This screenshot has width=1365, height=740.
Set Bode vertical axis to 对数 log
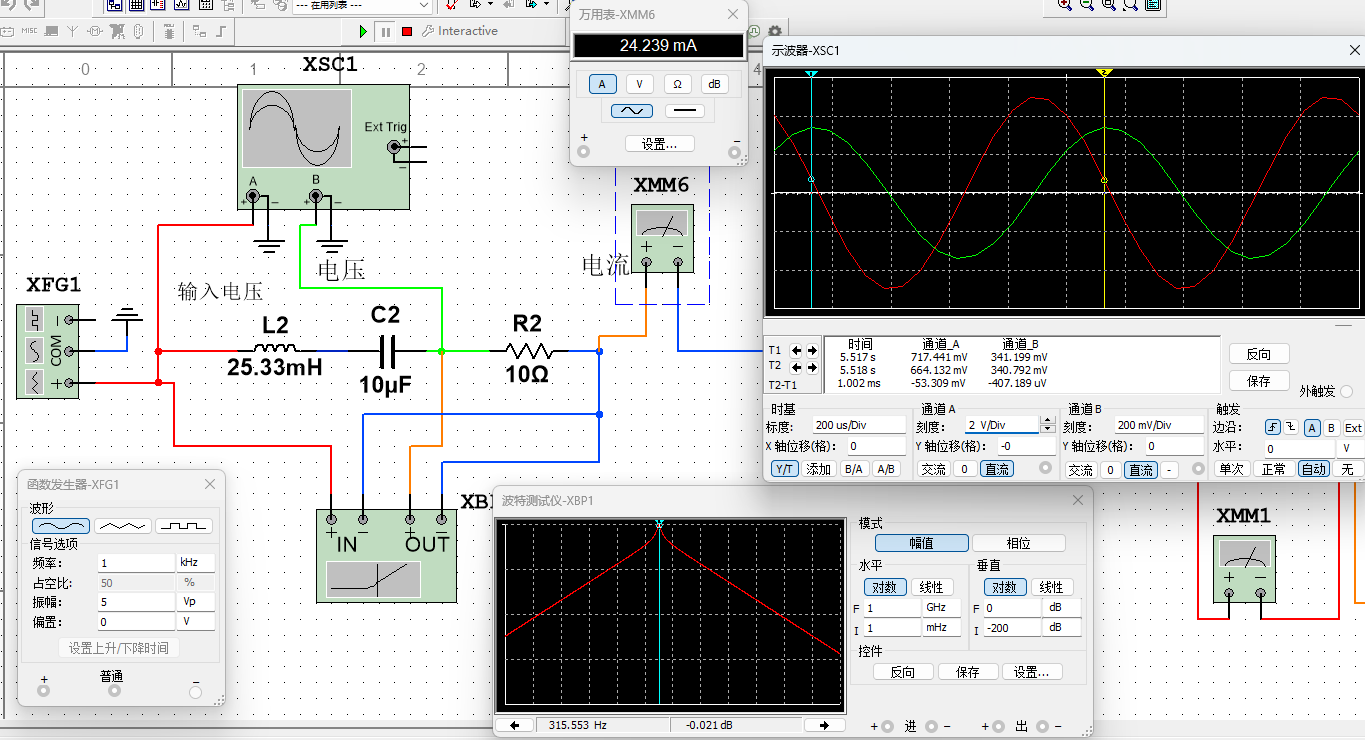(x=1004, y=587)
